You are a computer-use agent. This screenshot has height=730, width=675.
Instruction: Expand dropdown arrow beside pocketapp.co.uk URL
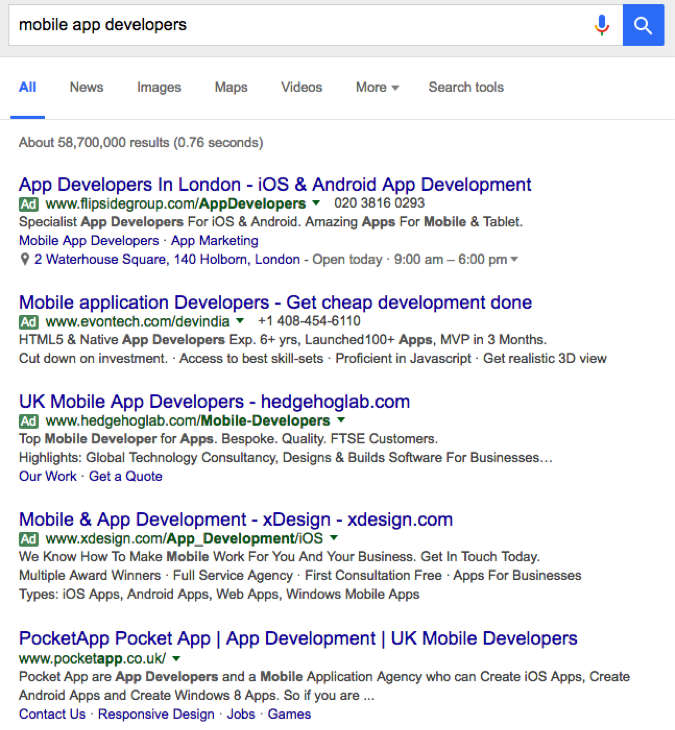coord(176,658)
